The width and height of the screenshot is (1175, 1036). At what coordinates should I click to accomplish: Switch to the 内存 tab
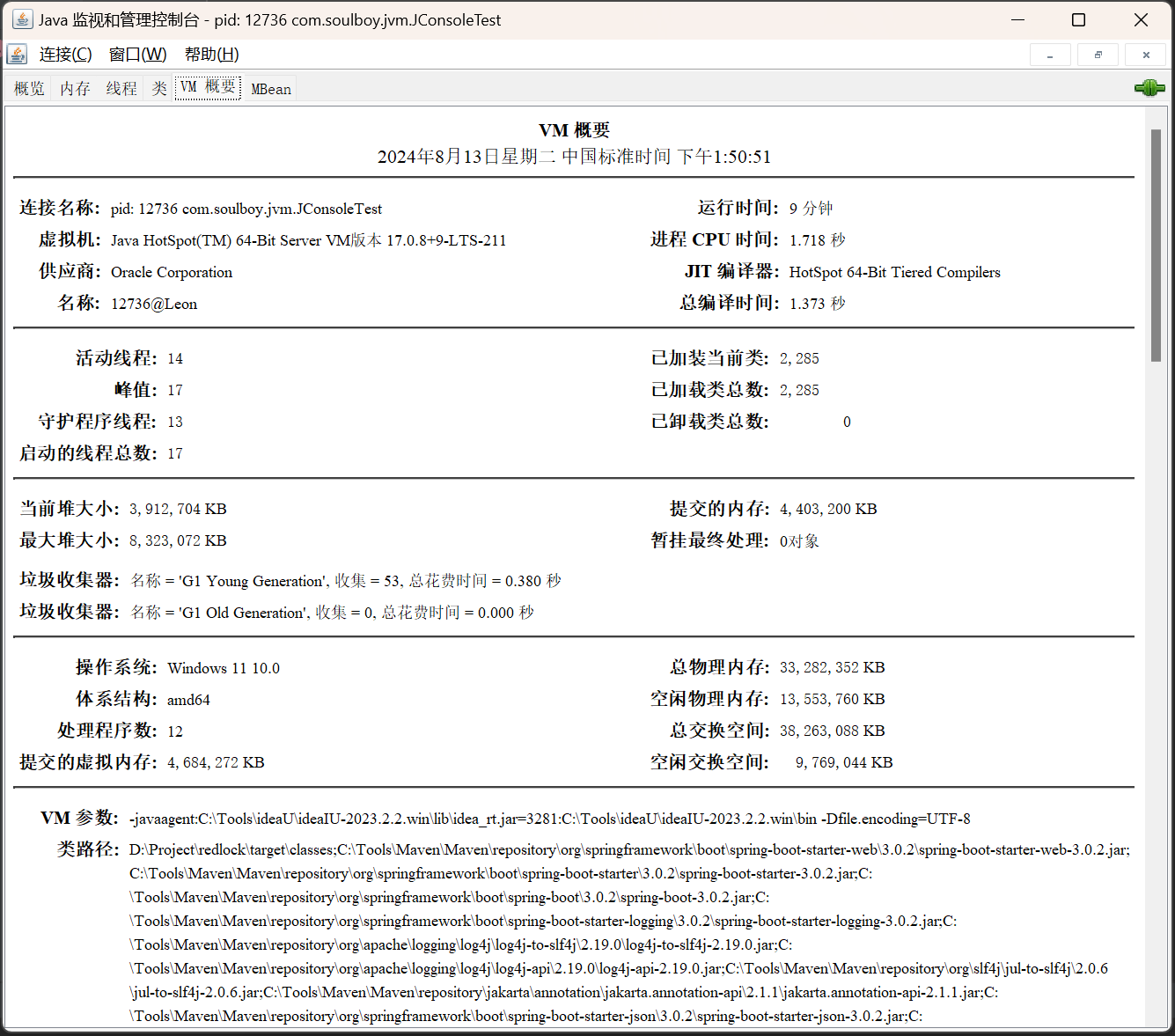[75, 89]
